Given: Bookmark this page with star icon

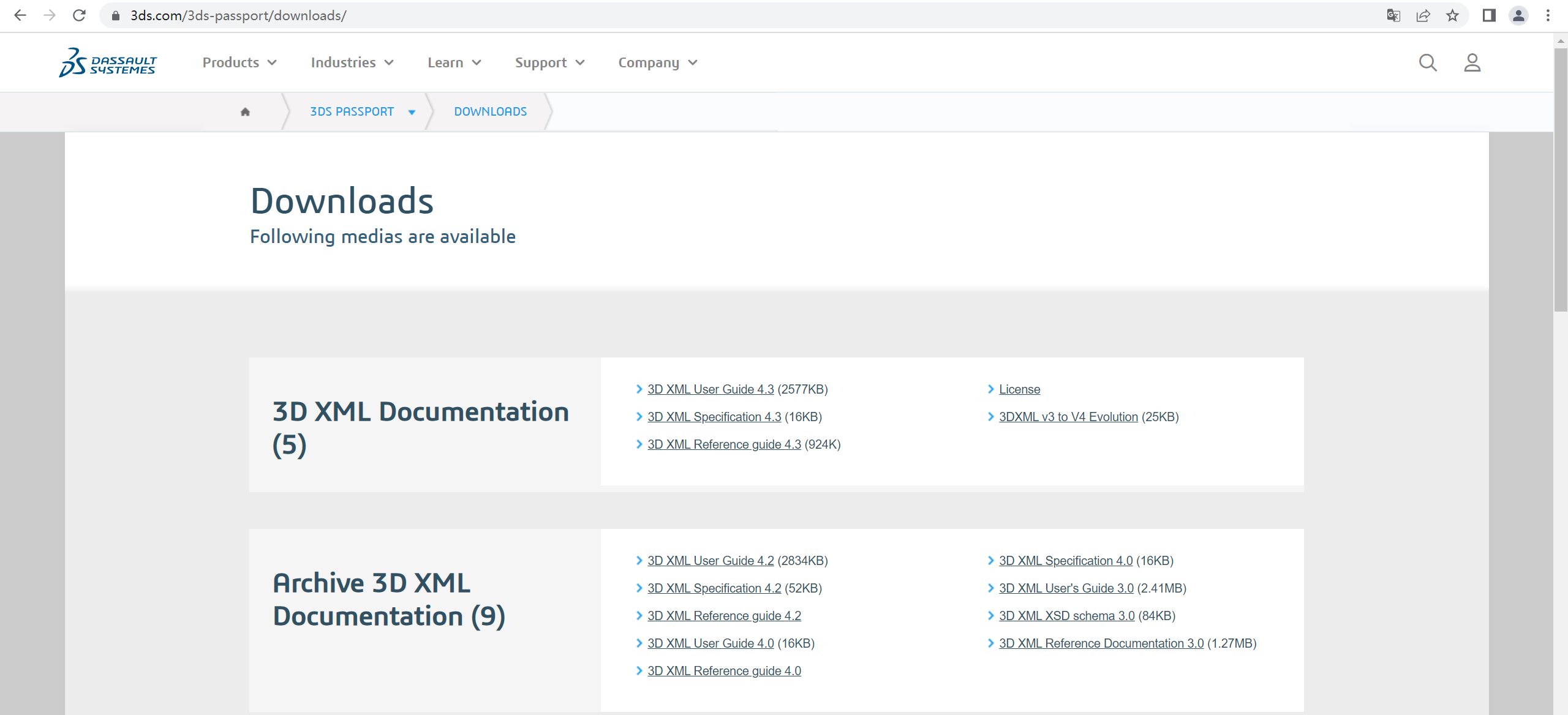Looking at the screenshot, I should [x=1452, y=15].
